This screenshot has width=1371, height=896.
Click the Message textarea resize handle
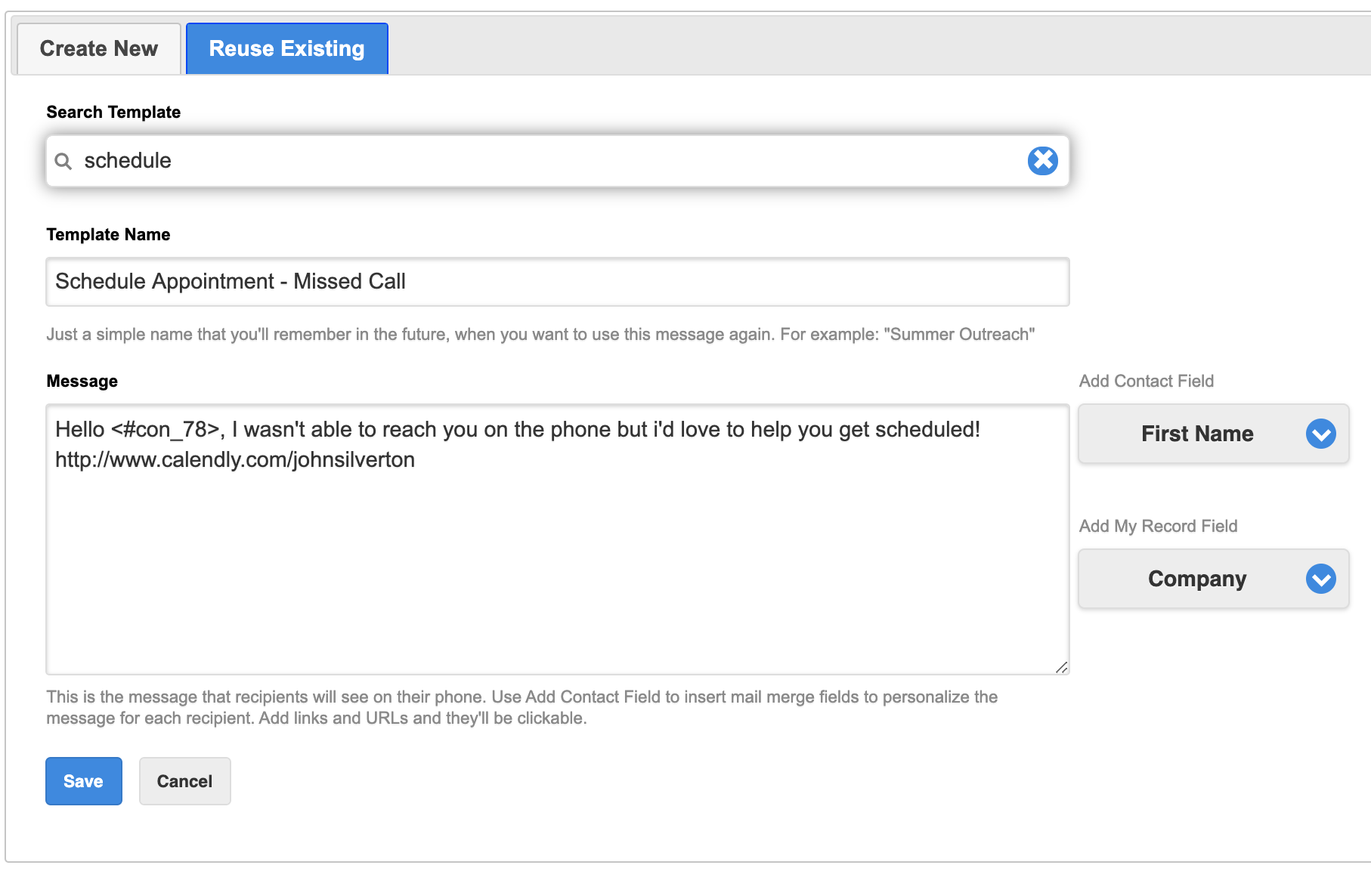point(1061,666)
